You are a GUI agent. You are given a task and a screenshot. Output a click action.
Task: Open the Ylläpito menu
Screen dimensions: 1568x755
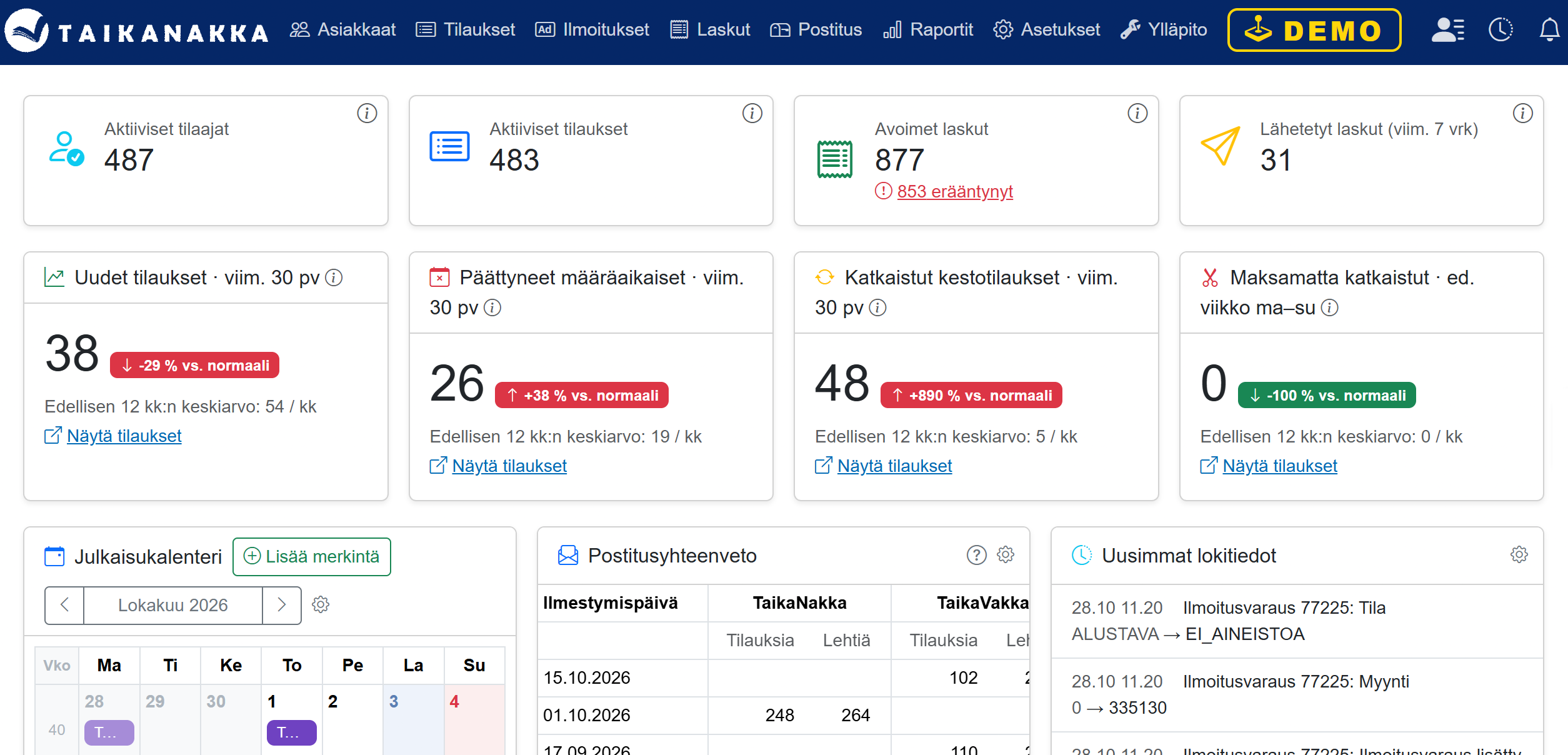click(1164, 30)
